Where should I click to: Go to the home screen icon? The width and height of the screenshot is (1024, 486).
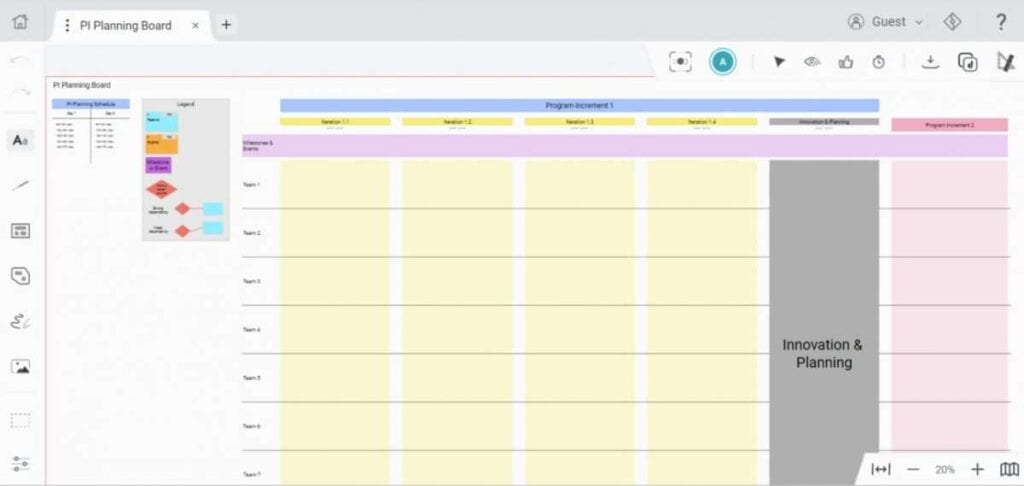click(x=20, y=22)
